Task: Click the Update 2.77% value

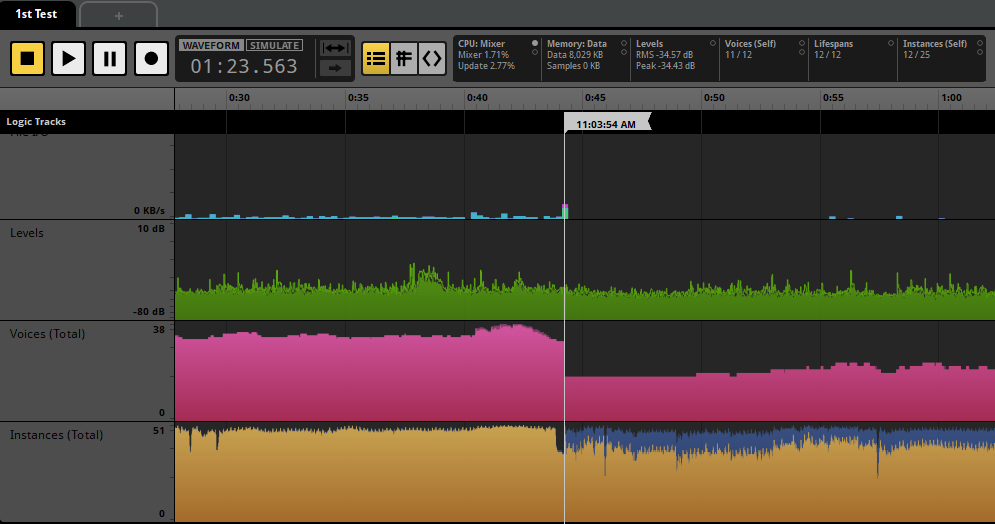Action: pyautogui.click(x=486, y=66)
